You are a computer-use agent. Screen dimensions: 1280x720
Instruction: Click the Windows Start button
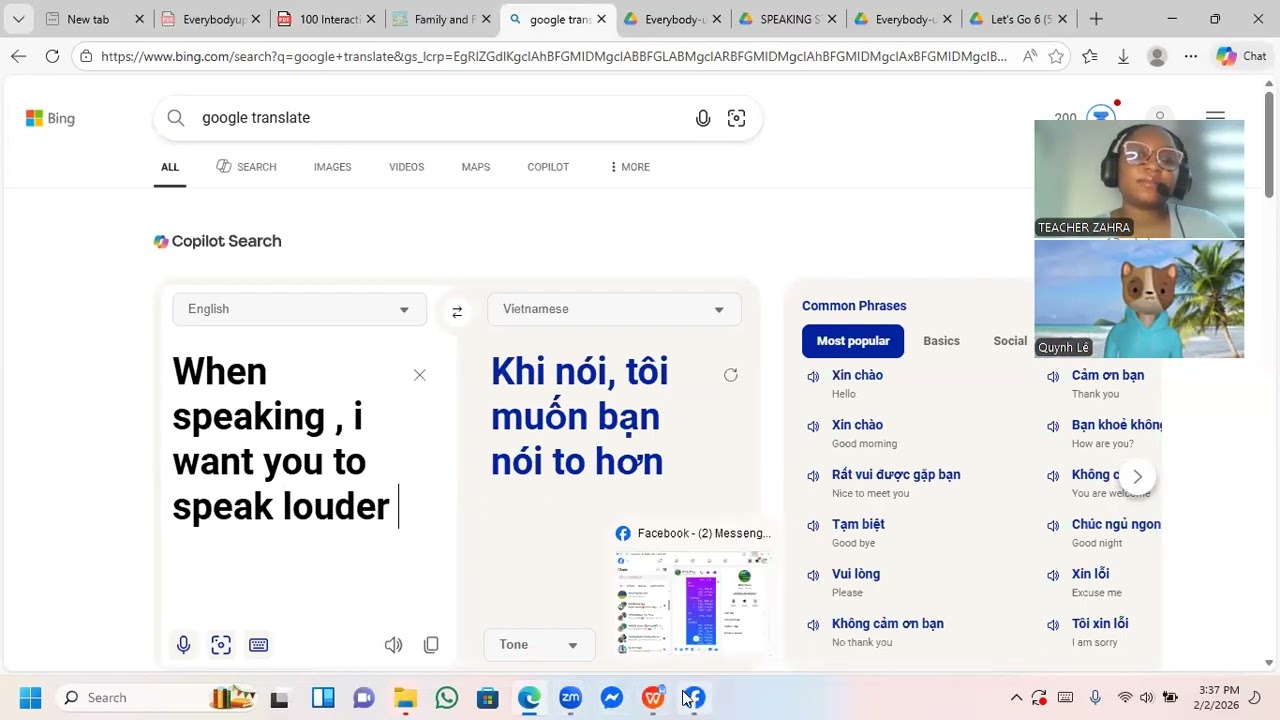coord(31,697)
